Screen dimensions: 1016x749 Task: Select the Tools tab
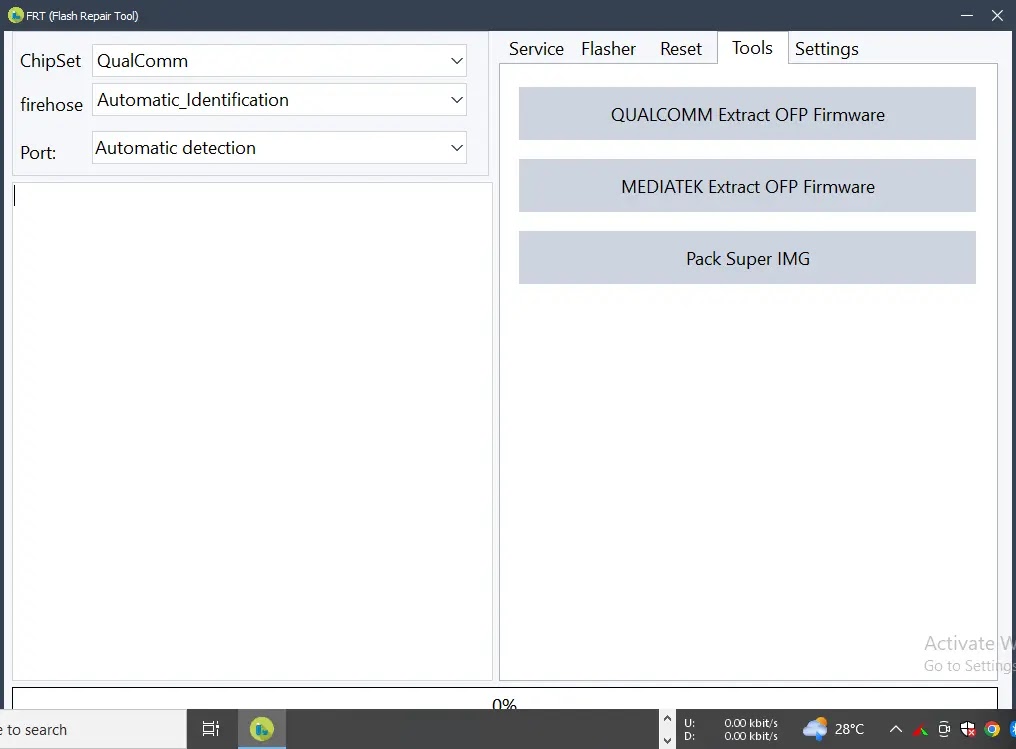point(752,48)
